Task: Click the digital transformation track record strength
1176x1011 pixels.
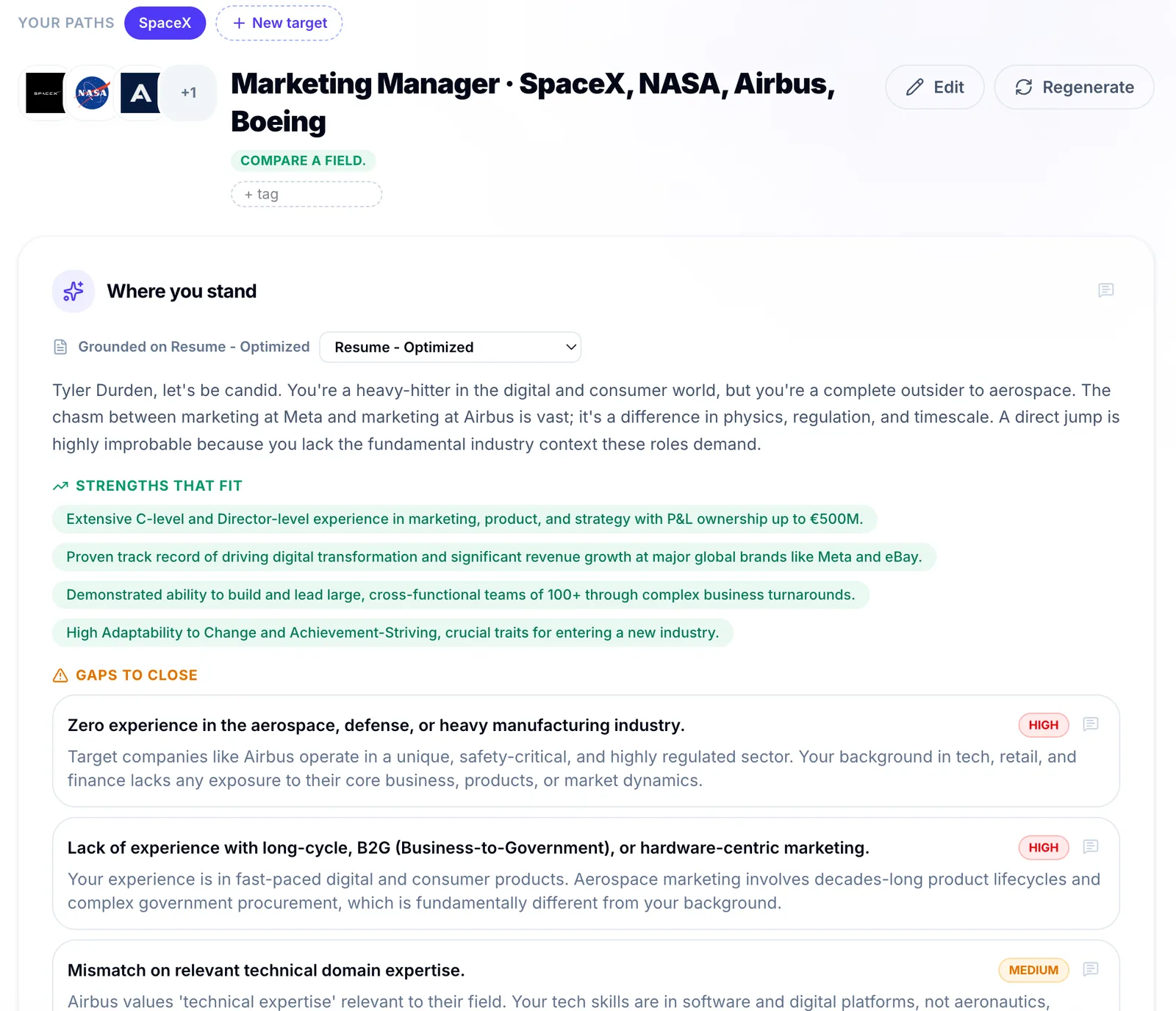Action: (494, 557)
